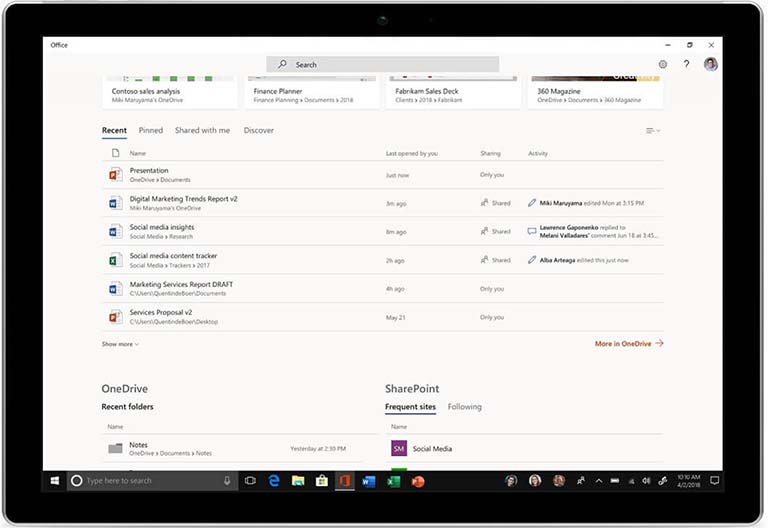
Task: Click the Word icon for Digital Marketing Trends Report
Action: tap(115, 203)
